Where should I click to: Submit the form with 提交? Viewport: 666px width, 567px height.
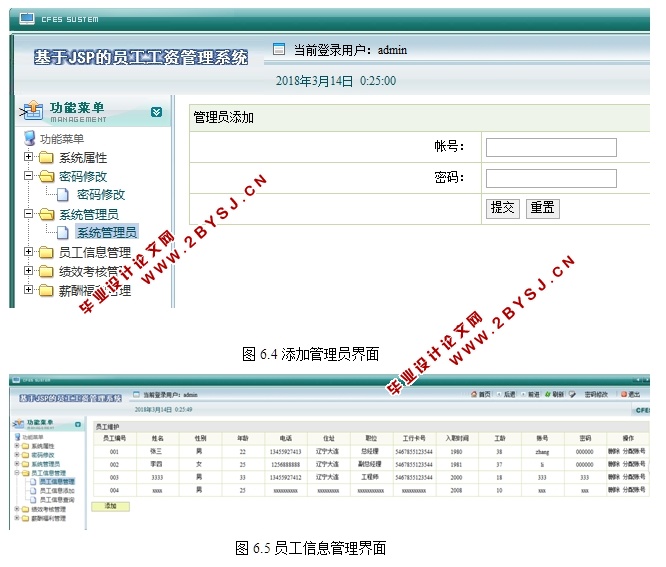pos(502,209)
